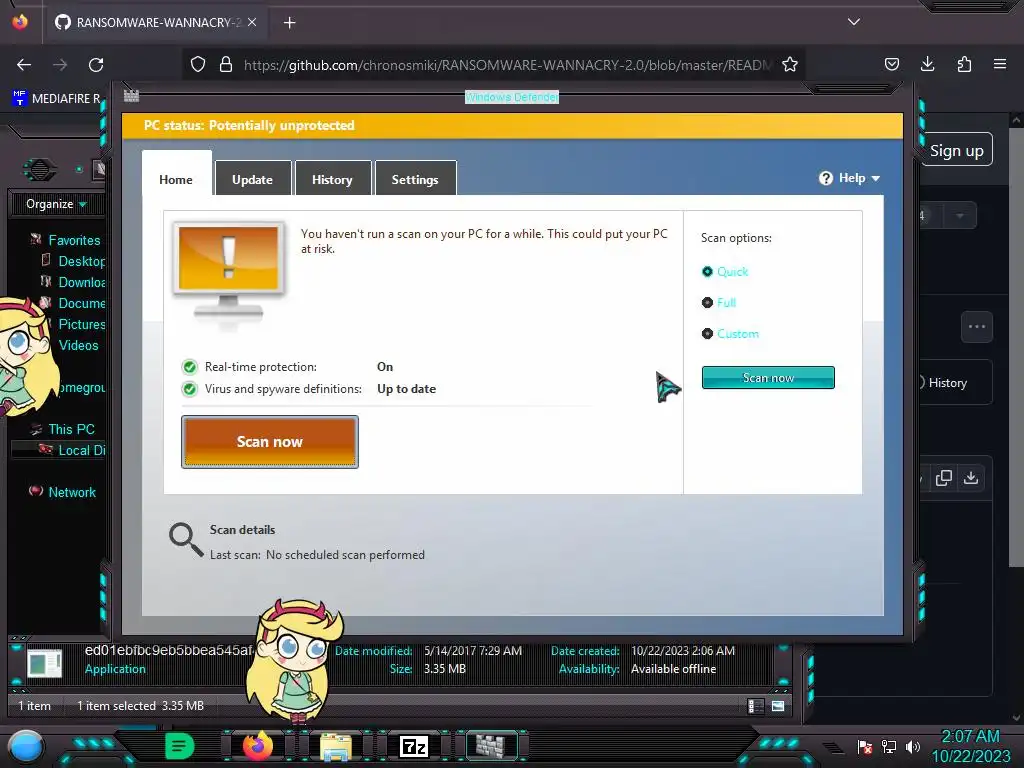Open Pictures in Explorer sidebar
This screenshot has width=1024, height=768.
coord(81,324)
